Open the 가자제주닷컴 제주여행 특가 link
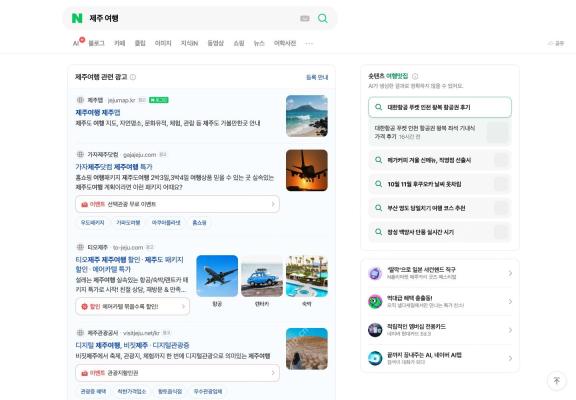Image resolution: width=576 pixels, height=400 pixels. 114,167
